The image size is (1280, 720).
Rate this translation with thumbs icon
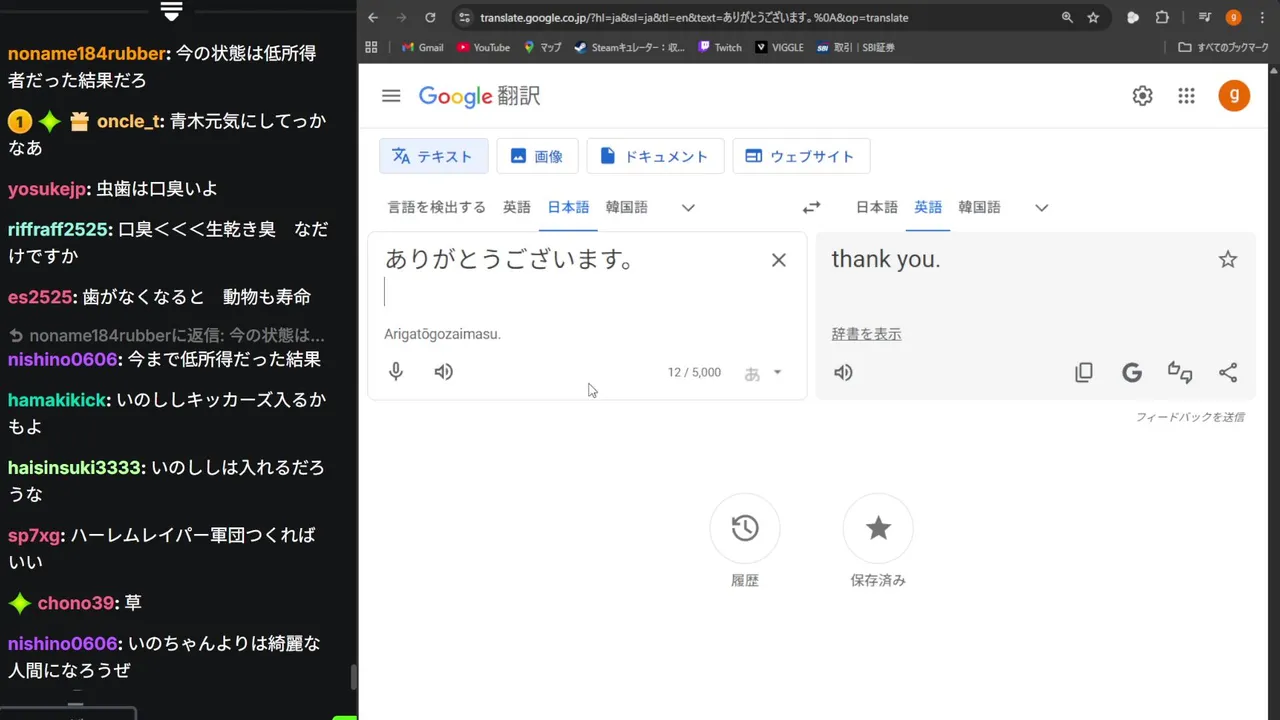pyautogui.click(x=1180, y=373)
